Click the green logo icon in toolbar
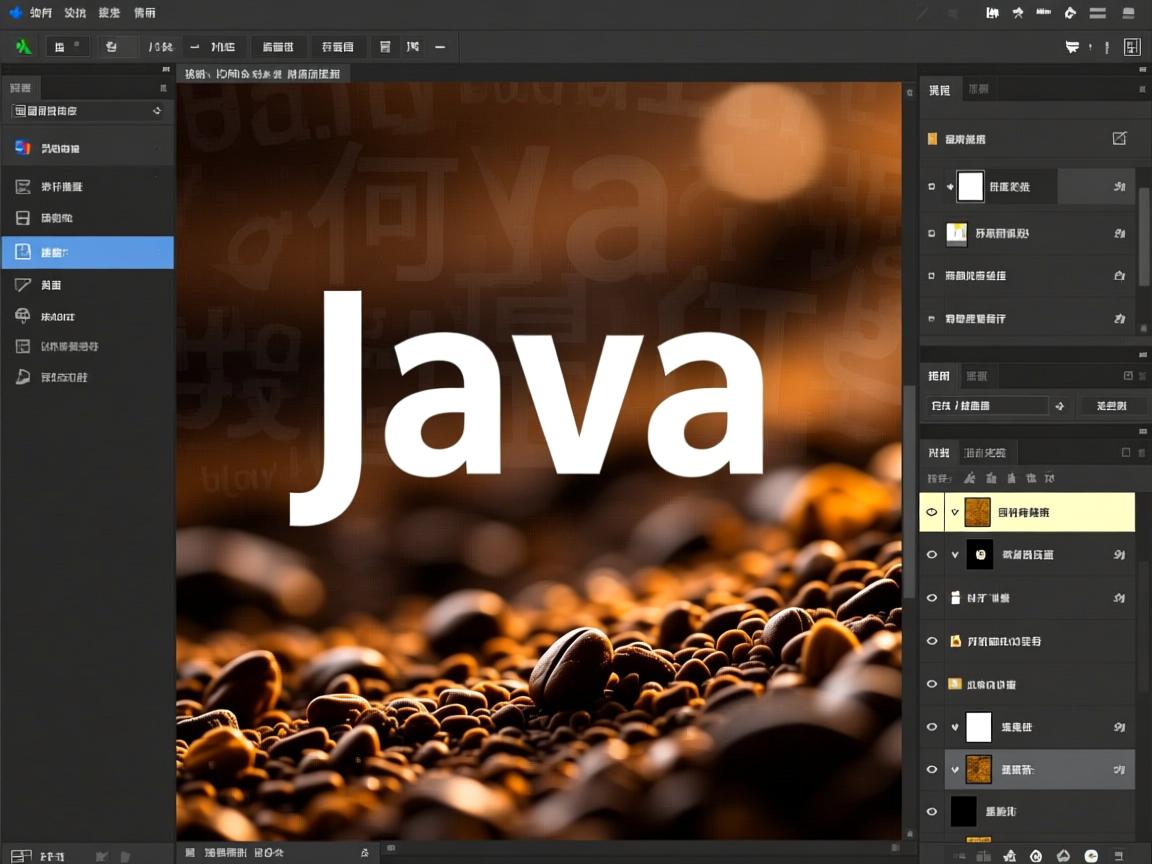This screenshot has height=864, width=1152. click(x=23, y=47)
